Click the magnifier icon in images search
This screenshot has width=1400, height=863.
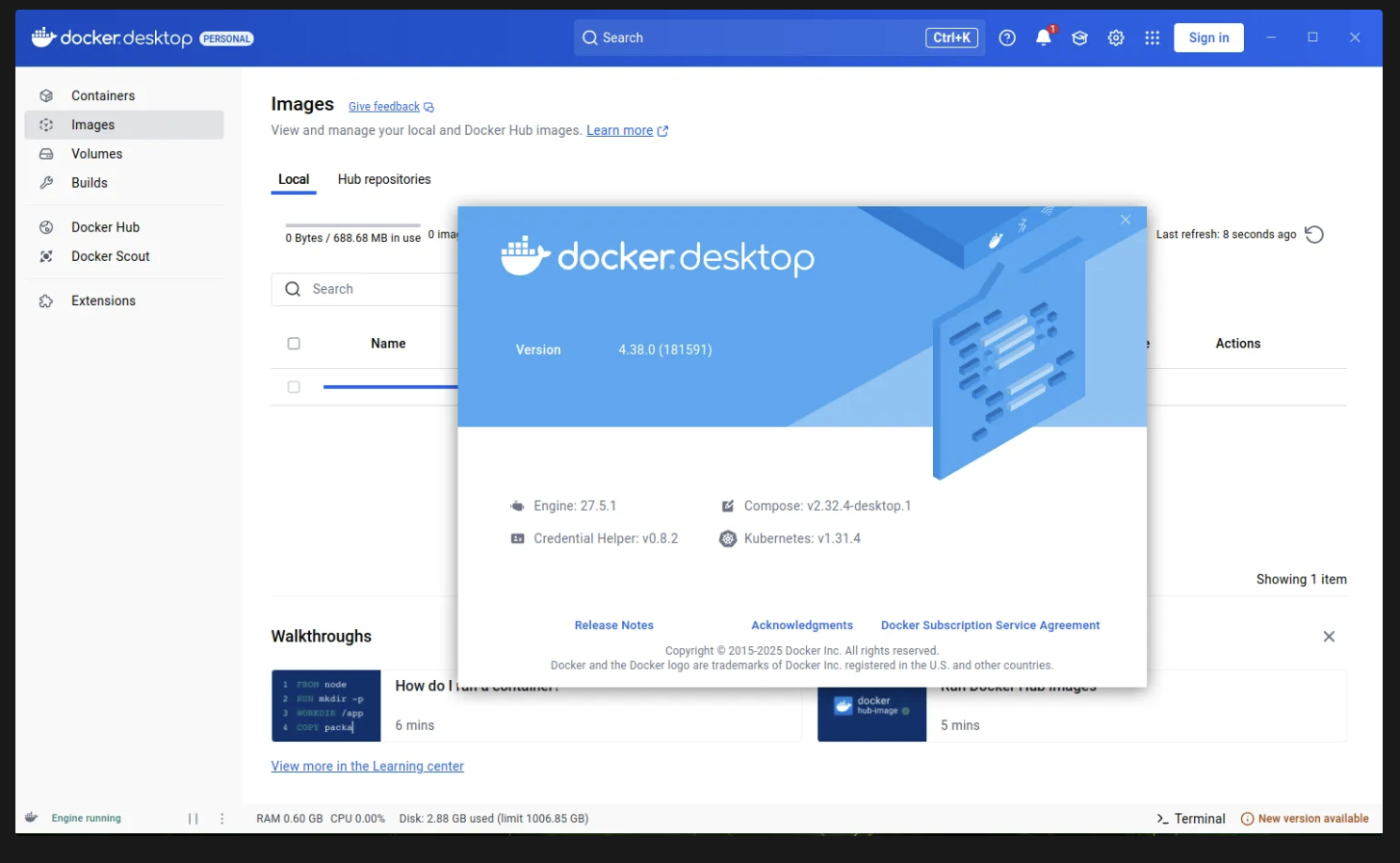pyautogui.click(x=293, y=289)
